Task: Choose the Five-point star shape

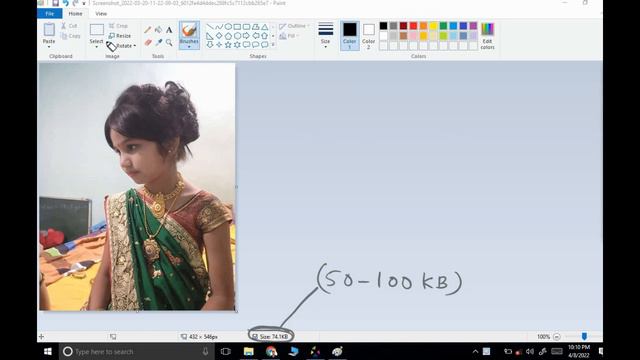Action: (228, 44)
